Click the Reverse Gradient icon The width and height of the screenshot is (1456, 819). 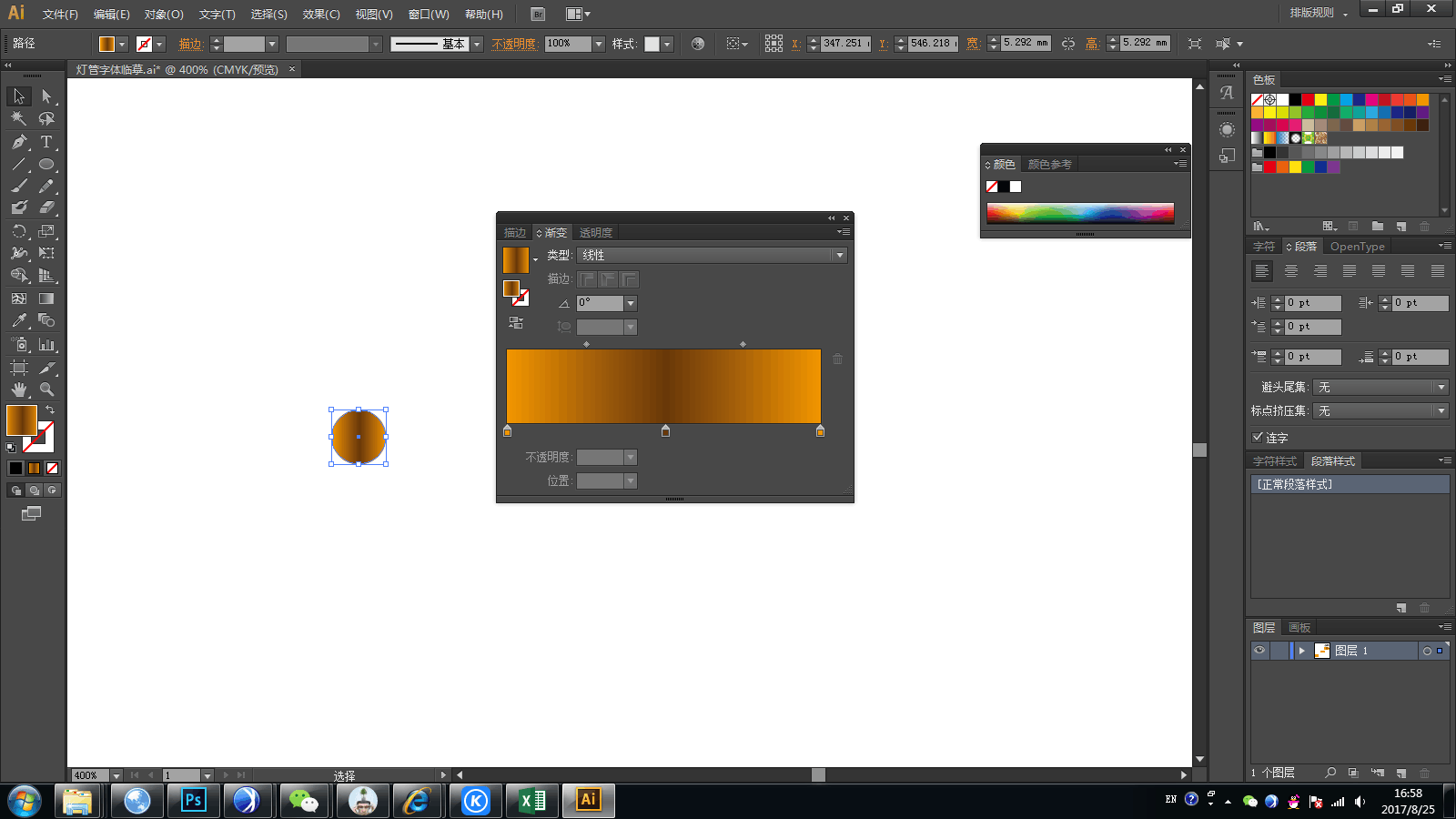516,323
